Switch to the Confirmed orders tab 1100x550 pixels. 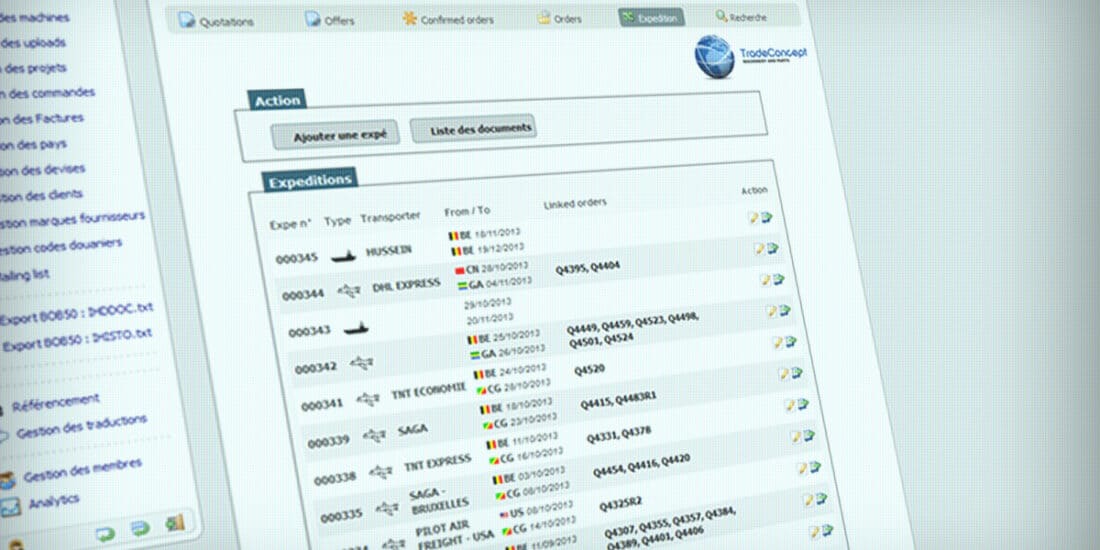448,20
